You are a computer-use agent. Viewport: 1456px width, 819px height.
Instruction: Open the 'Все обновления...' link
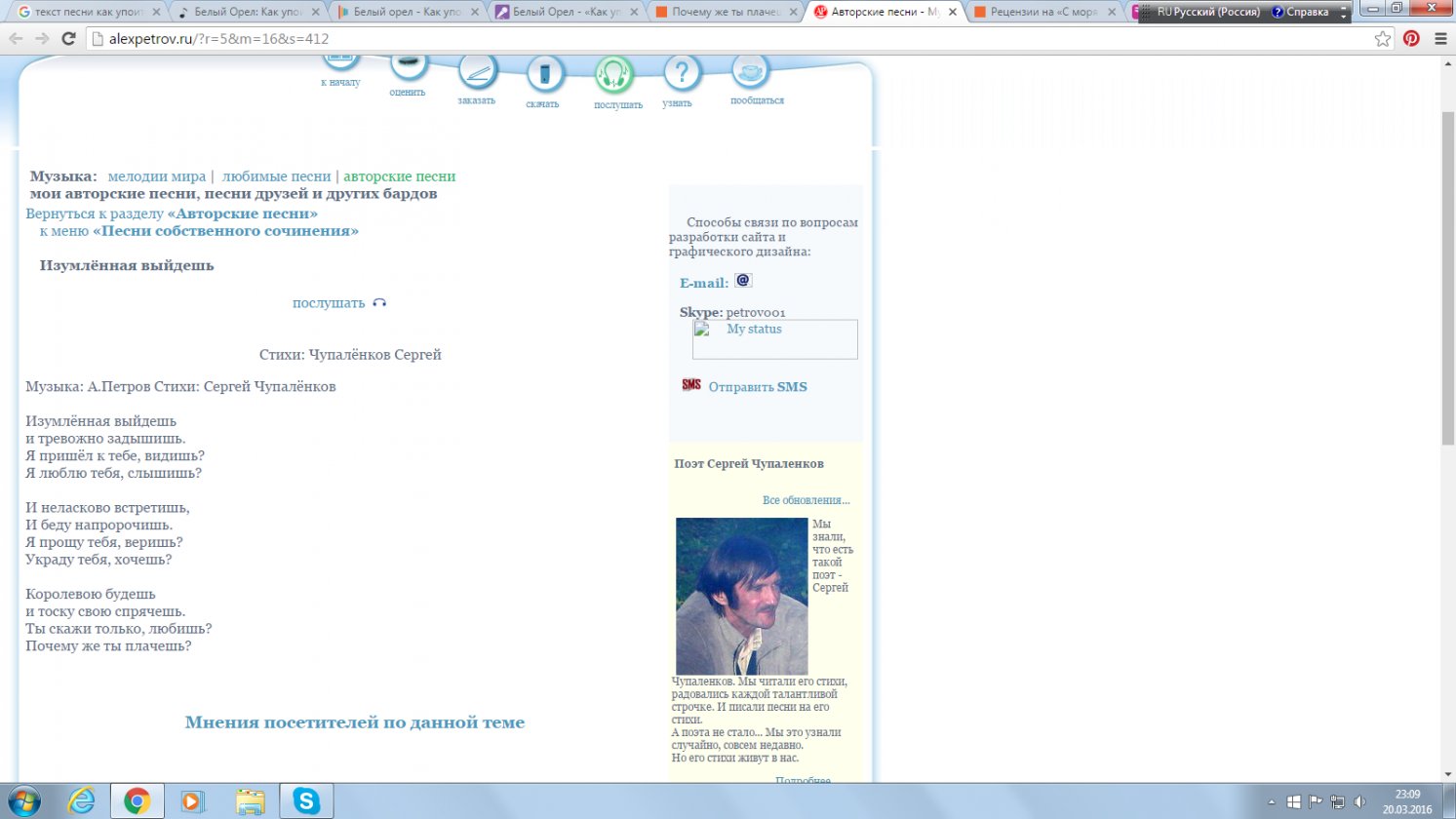point(806,500)
